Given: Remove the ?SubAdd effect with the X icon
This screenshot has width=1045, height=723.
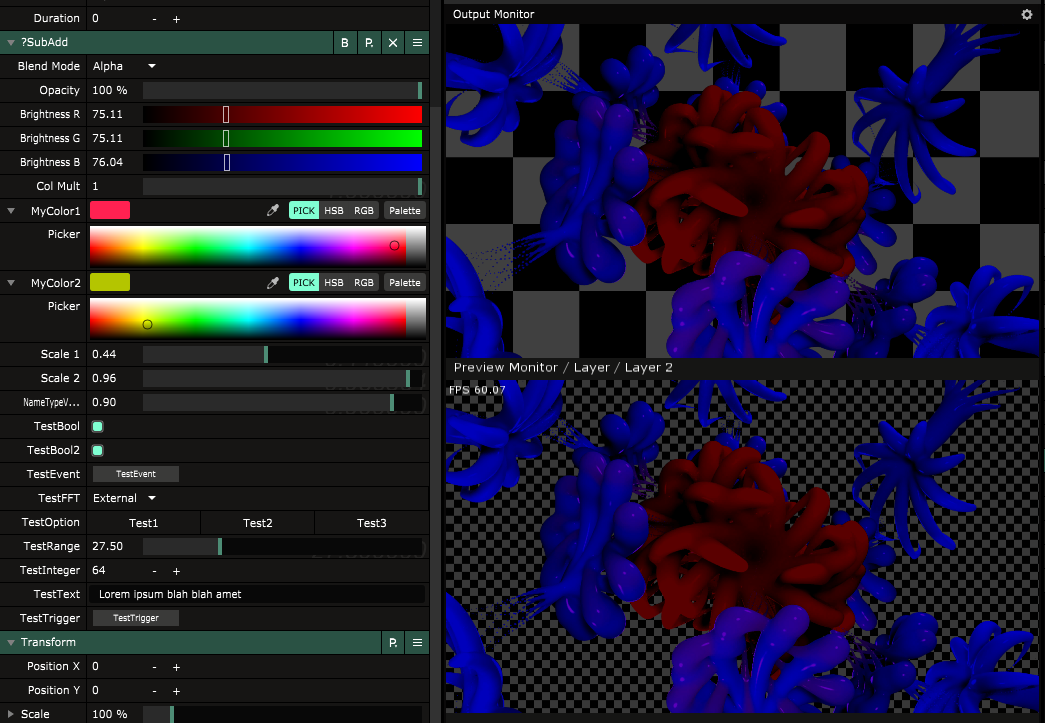Looking at the screenshot, I should (x=393, y=42).
